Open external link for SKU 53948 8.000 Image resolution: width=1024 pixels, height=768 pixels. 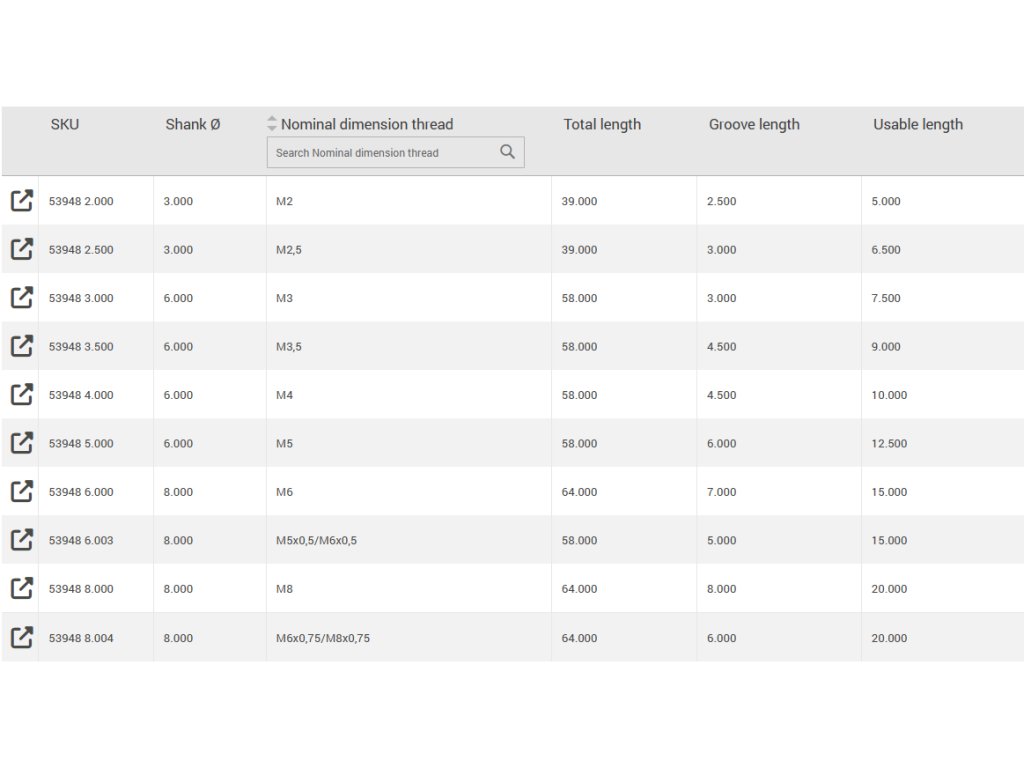[x=21, y=589]
